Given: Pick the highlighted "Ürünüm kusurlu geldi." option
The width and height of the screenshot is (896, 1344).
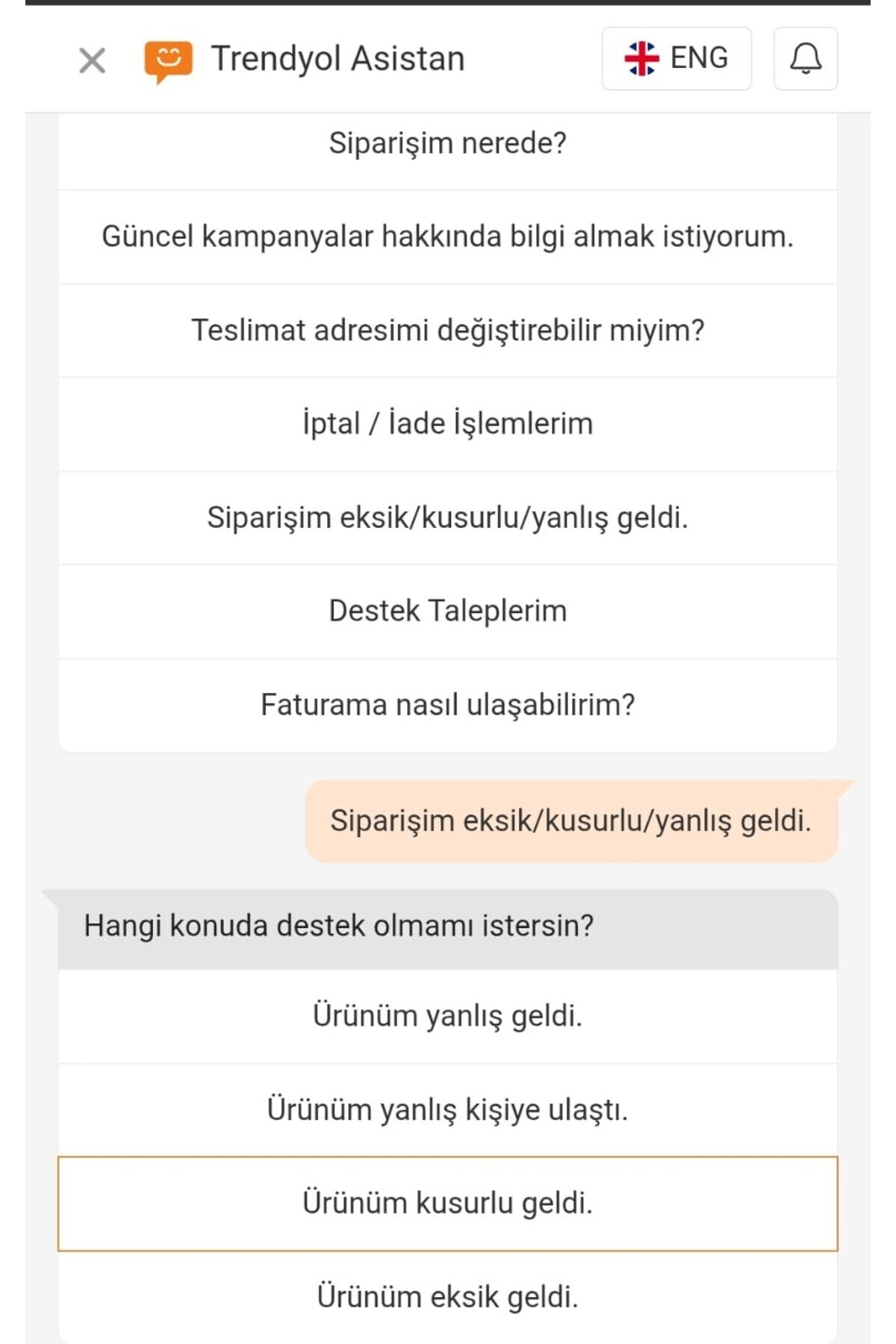Looking at the screenshot, I should coord(447,1203).
